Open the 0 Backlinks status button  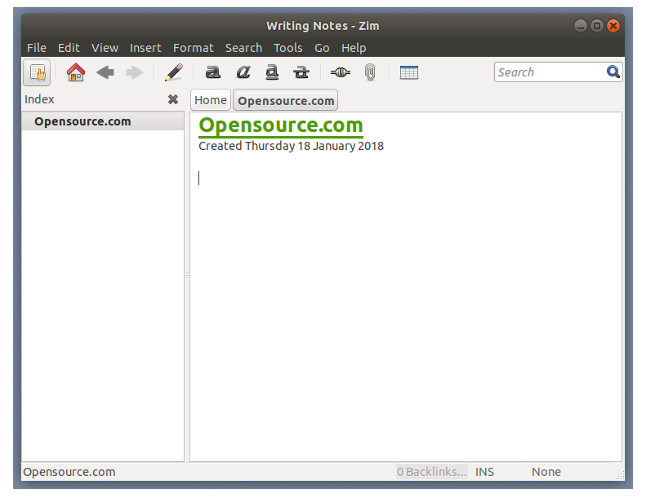[432, 472]
